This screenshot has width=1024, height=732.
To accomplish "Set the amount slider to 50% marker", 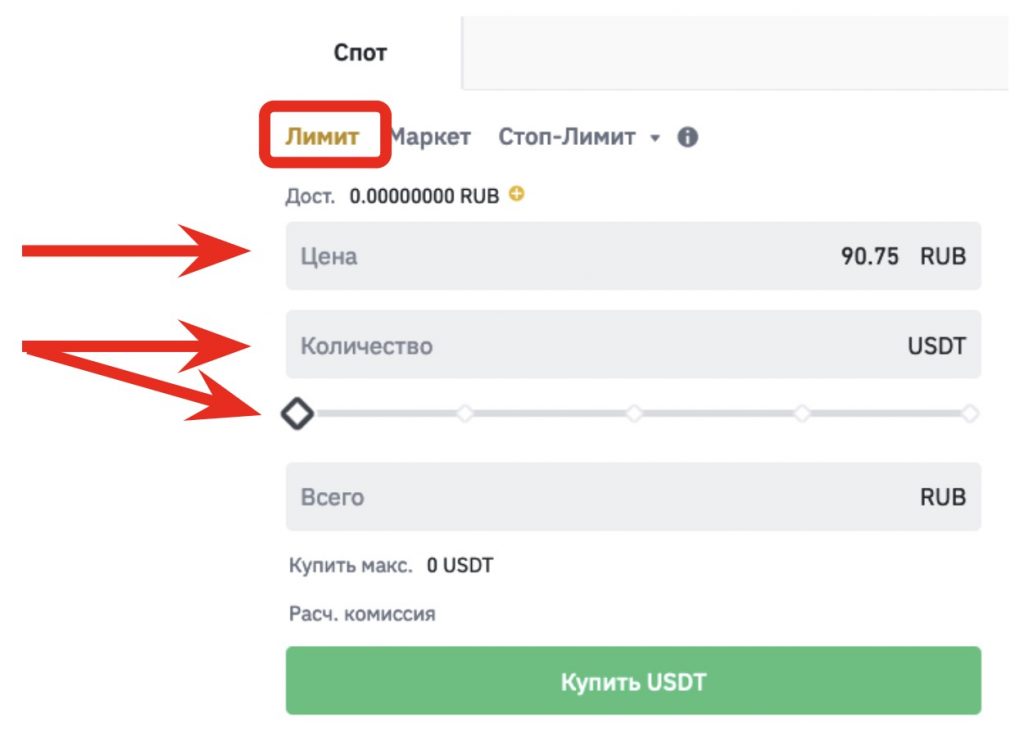I will 634,413.
